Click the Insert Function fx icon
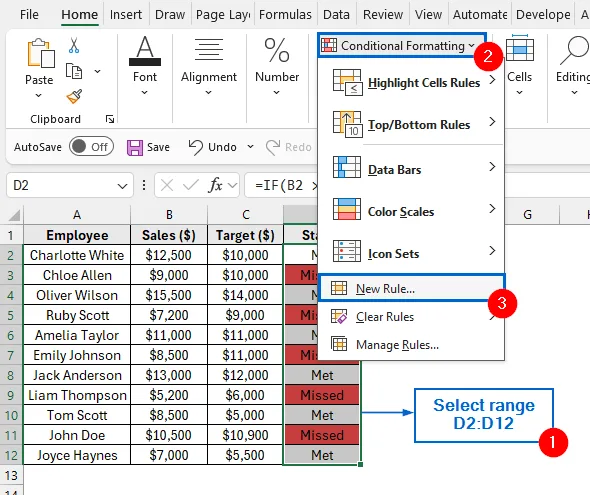Screen dimensions: 590x495 click(216, 185)
